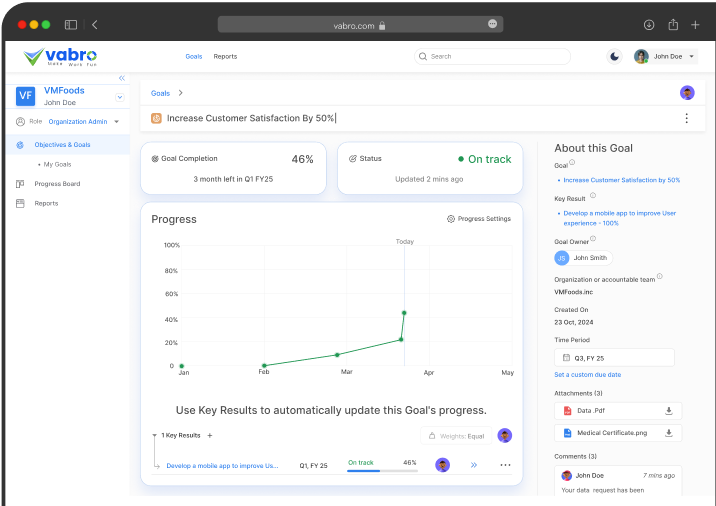Open the John Doe account dropdown
Image resolution: width=716 pixels, height=506 pixels.
tap(692, 56)
